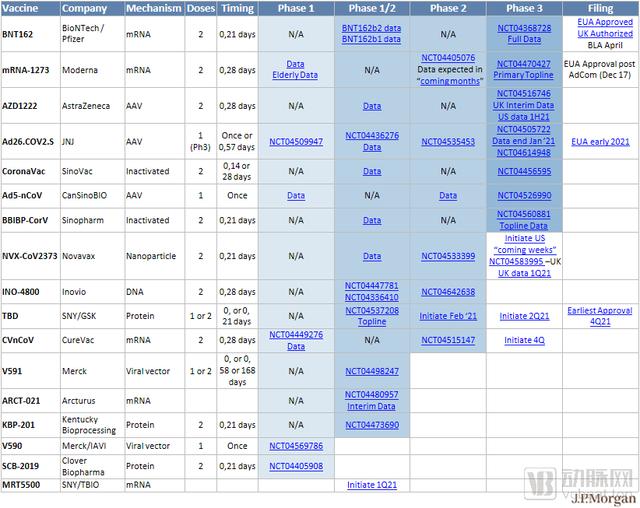Select the Kentucky Bioprocessing company cell
This screenshot has width=640, height=508.
tap(92, 425)
